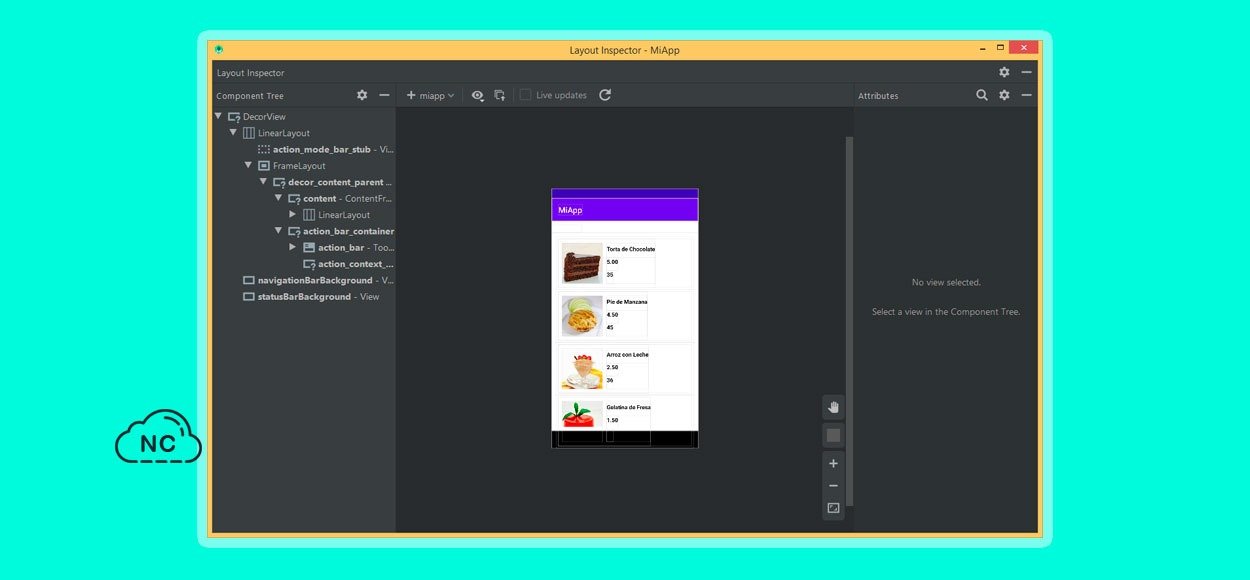Open Component Tree settings gear
This screenshot has height=580, width=1250.
pyautogui.click(x=362, y=95)
